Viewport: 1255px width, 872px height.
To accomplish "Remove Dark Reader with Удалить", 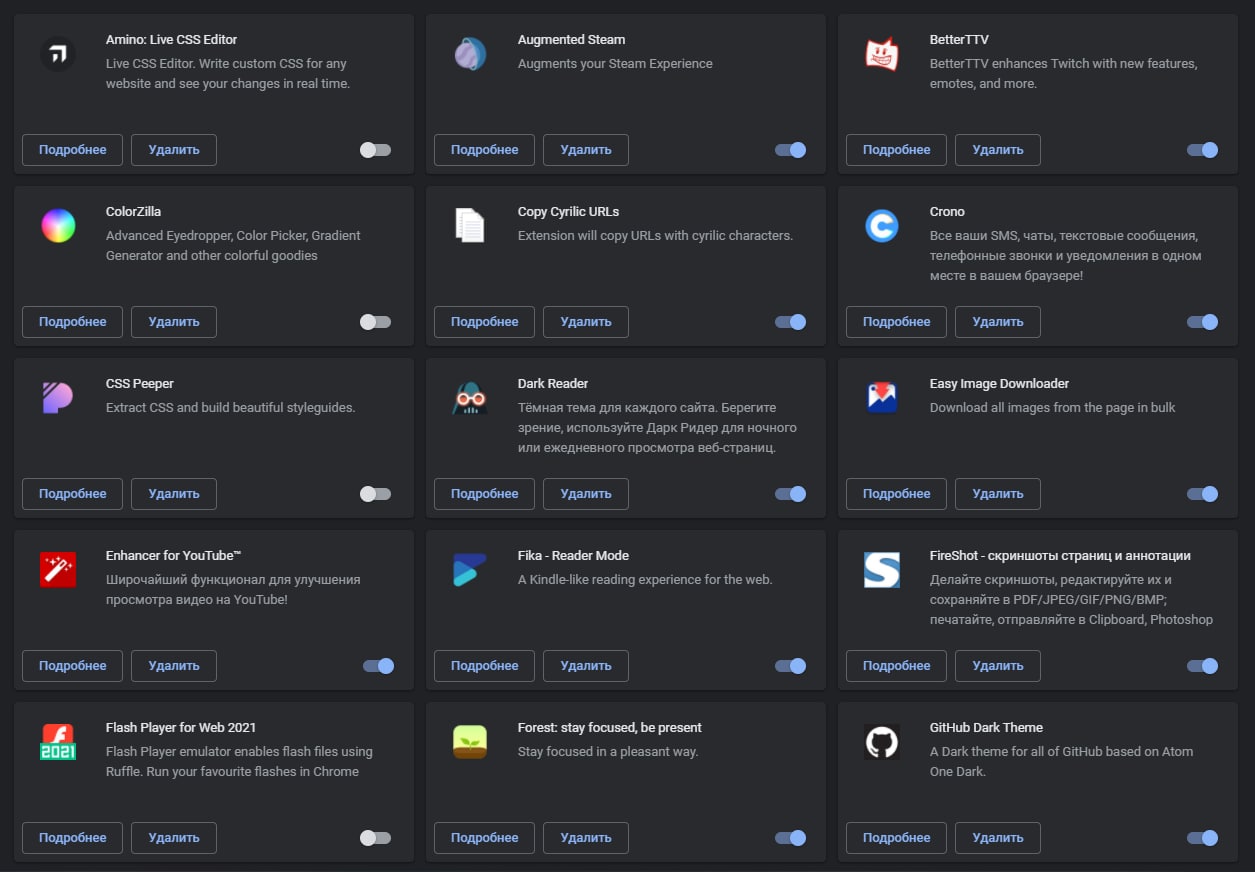I will 586,494.
